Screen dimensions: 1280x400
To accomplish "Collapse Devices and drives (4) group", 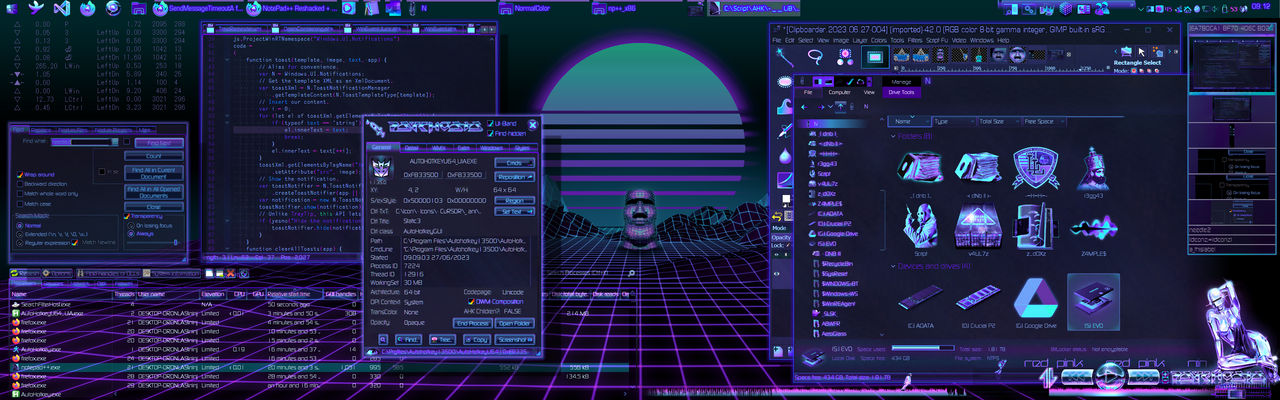I will click(x=893, y=266).
